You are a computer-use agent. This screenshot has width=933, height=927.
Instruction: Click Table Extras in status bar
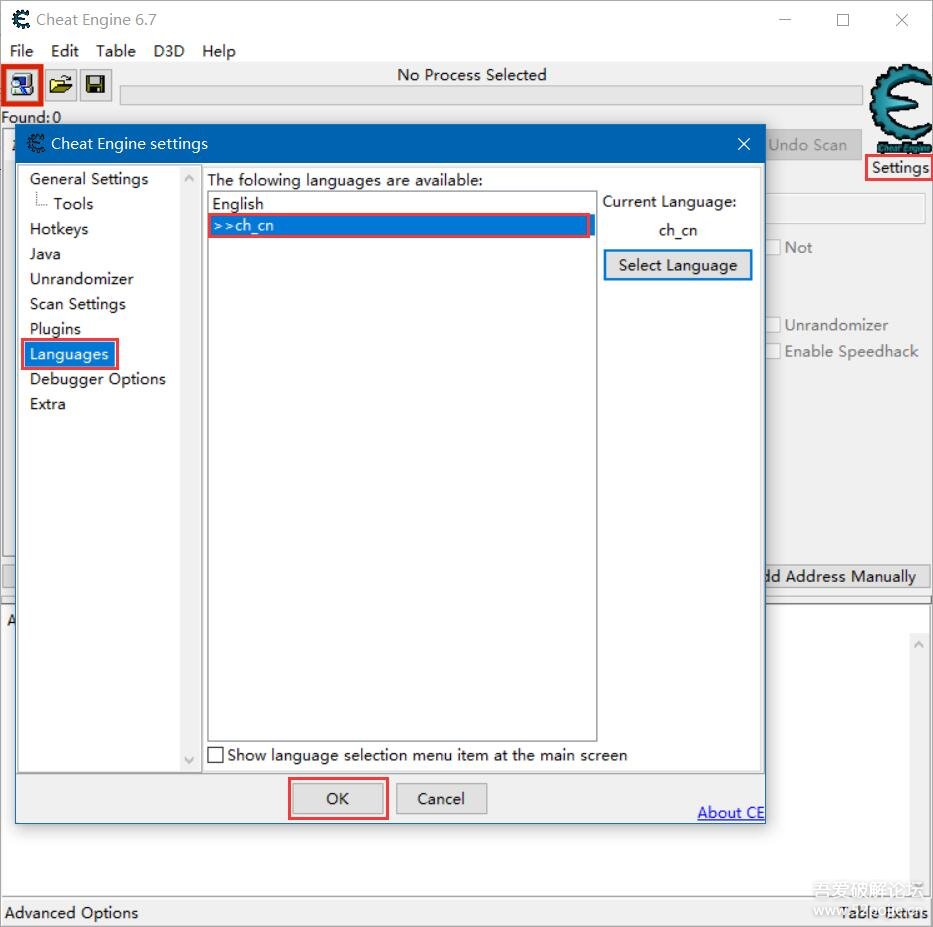(884, 913)
